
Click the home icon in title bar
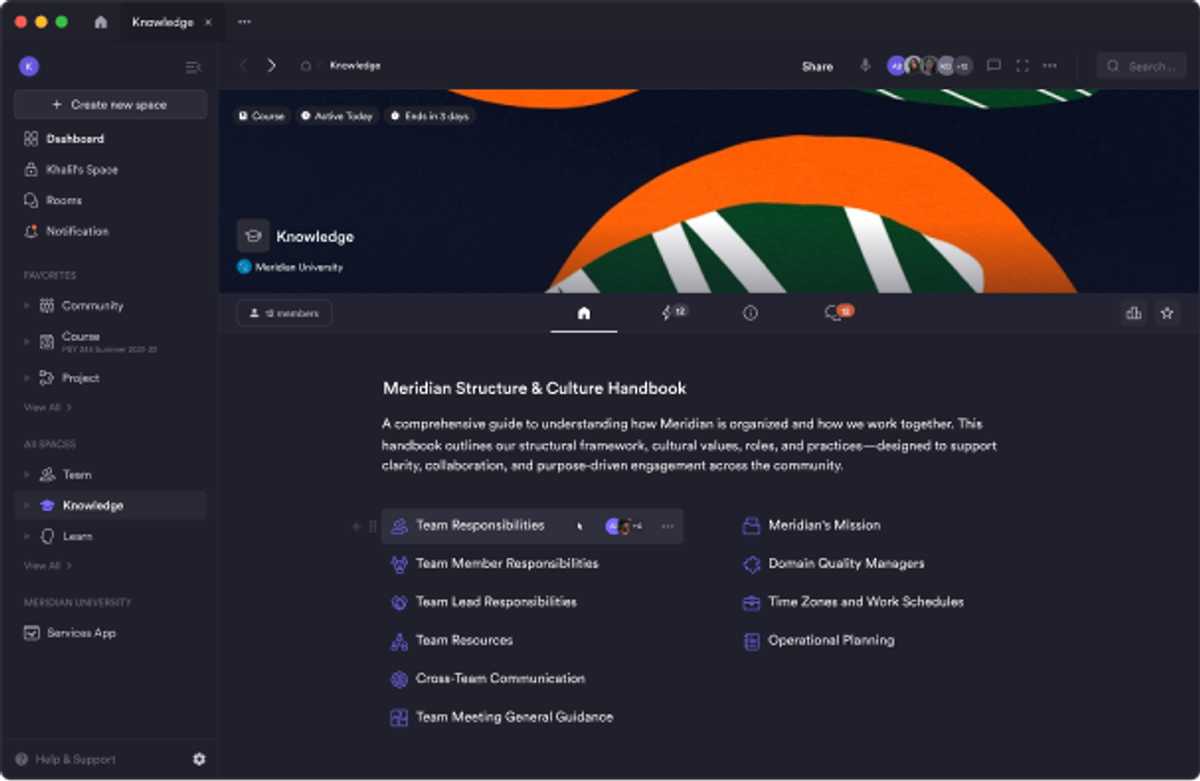point(101,22)
